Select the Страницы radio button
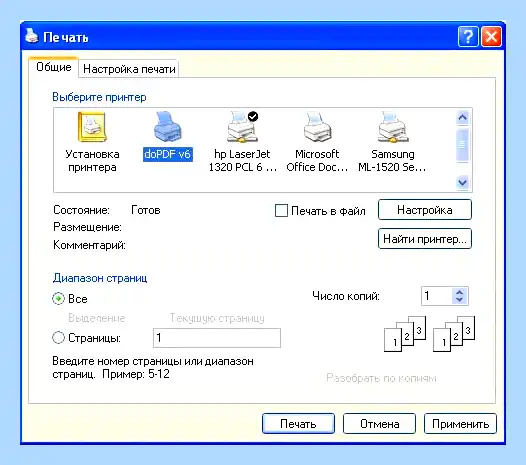 (58, 338)
